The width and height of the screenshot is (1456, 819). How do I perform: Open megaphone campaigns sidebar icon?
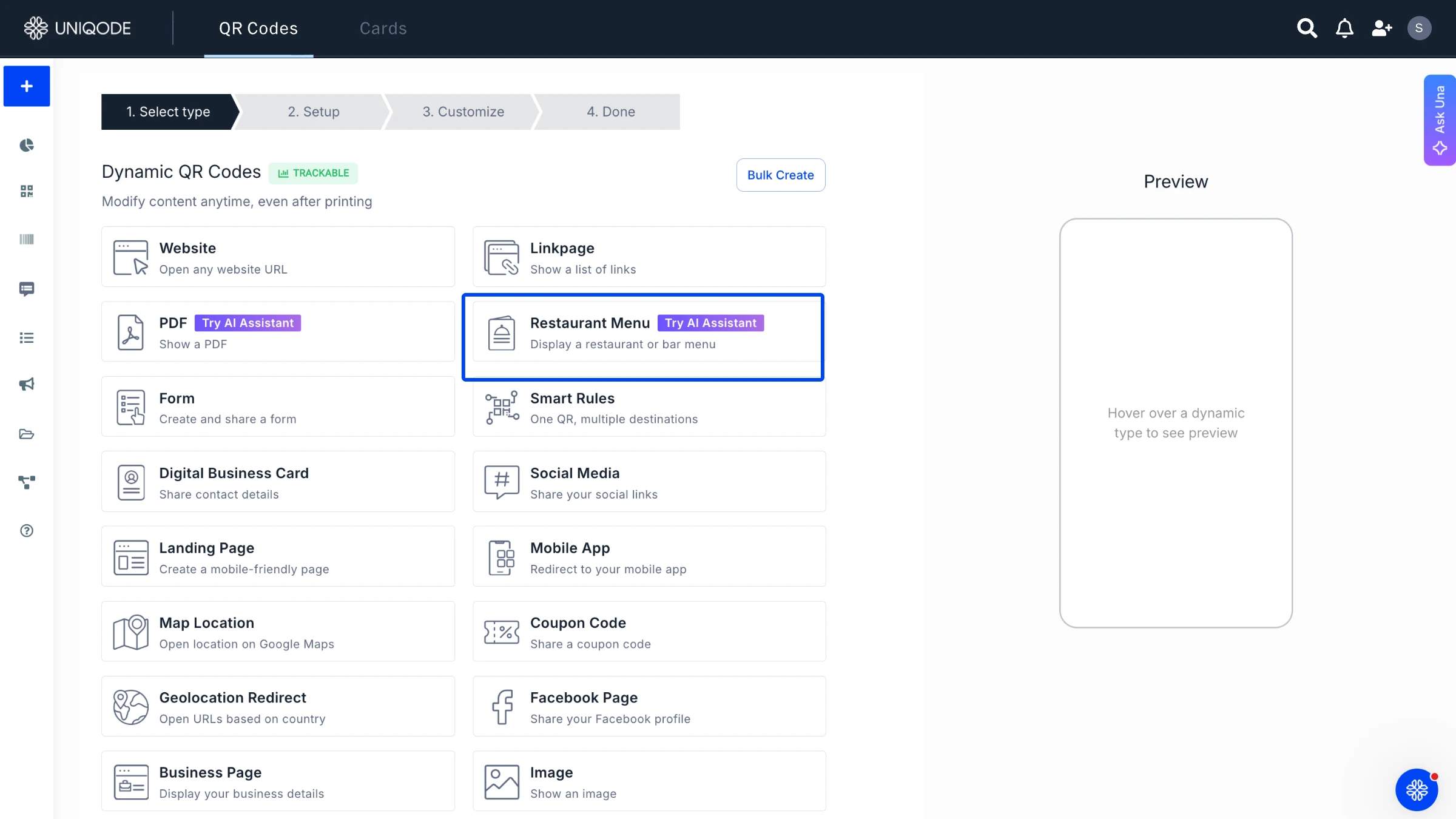[27, 385]
